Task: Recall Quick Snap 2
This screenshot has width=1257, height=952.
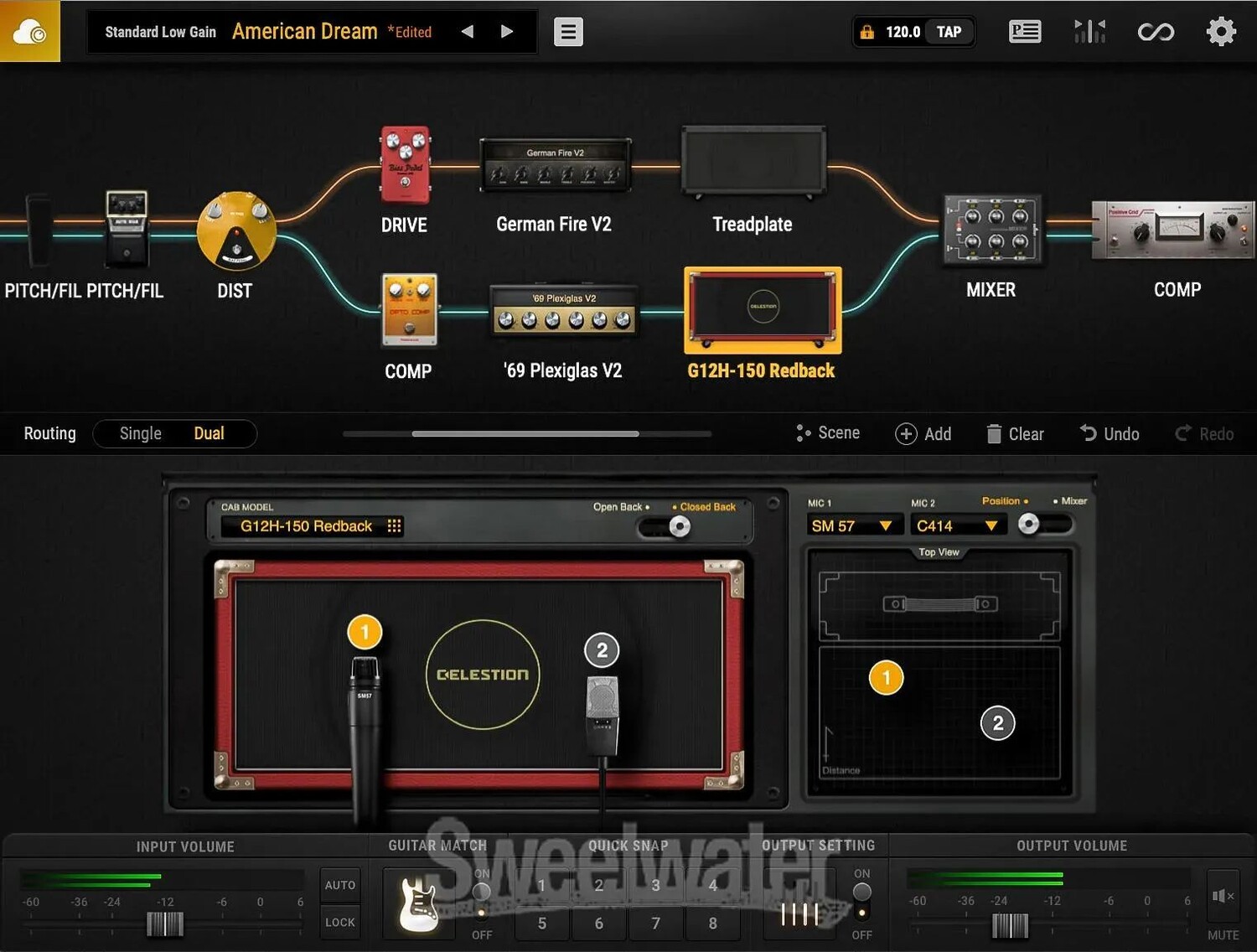Action: pos(598,885)
